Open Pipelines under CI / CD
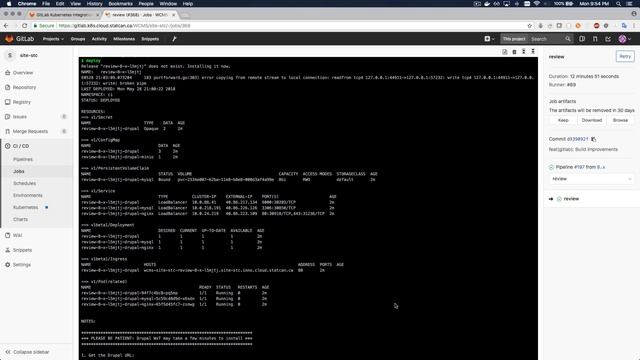The image size is (640, 360). tap(23, 159)
